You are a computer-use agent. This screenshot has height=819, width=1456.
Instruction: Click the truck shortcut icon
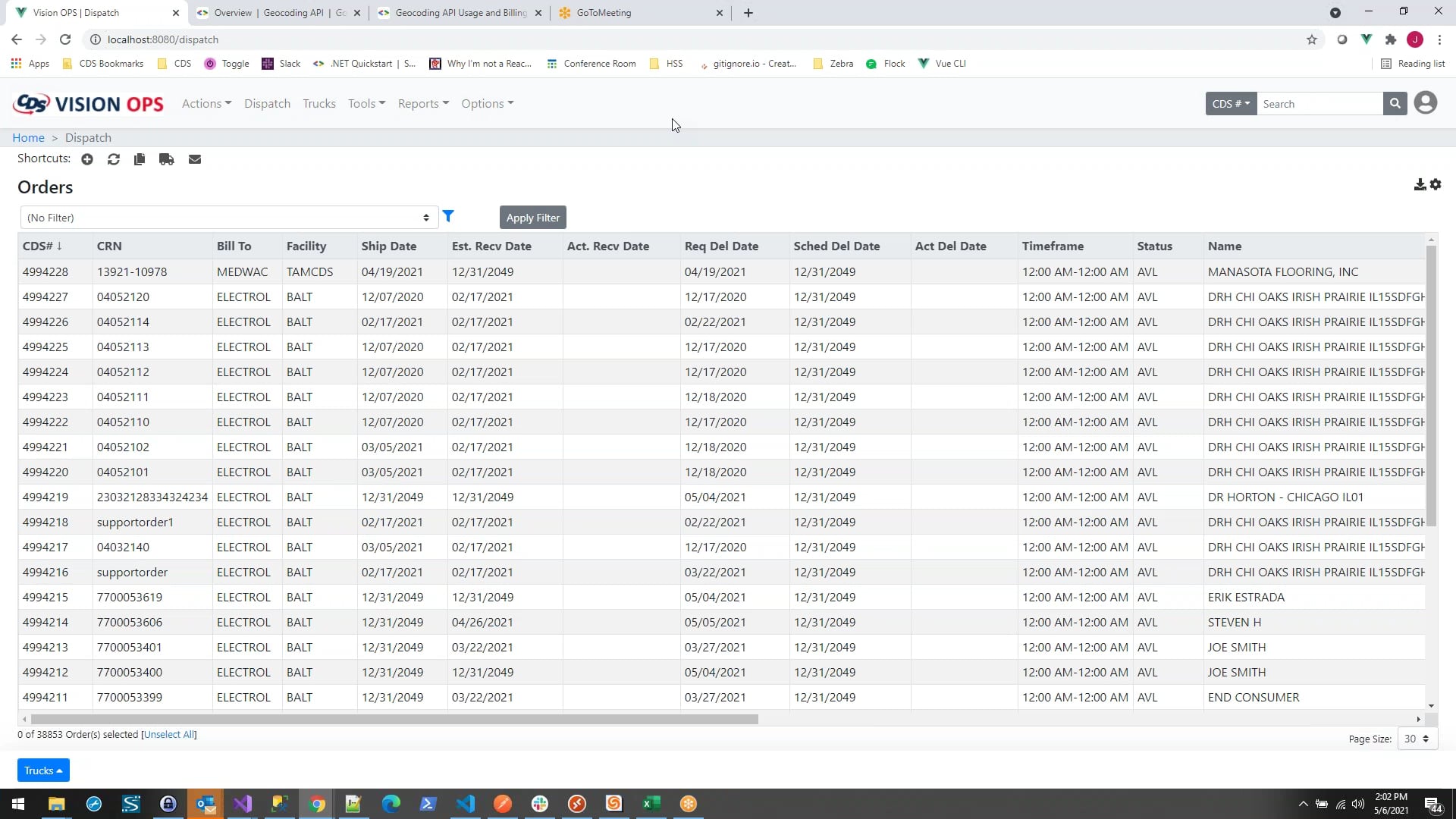click(167, 159)
